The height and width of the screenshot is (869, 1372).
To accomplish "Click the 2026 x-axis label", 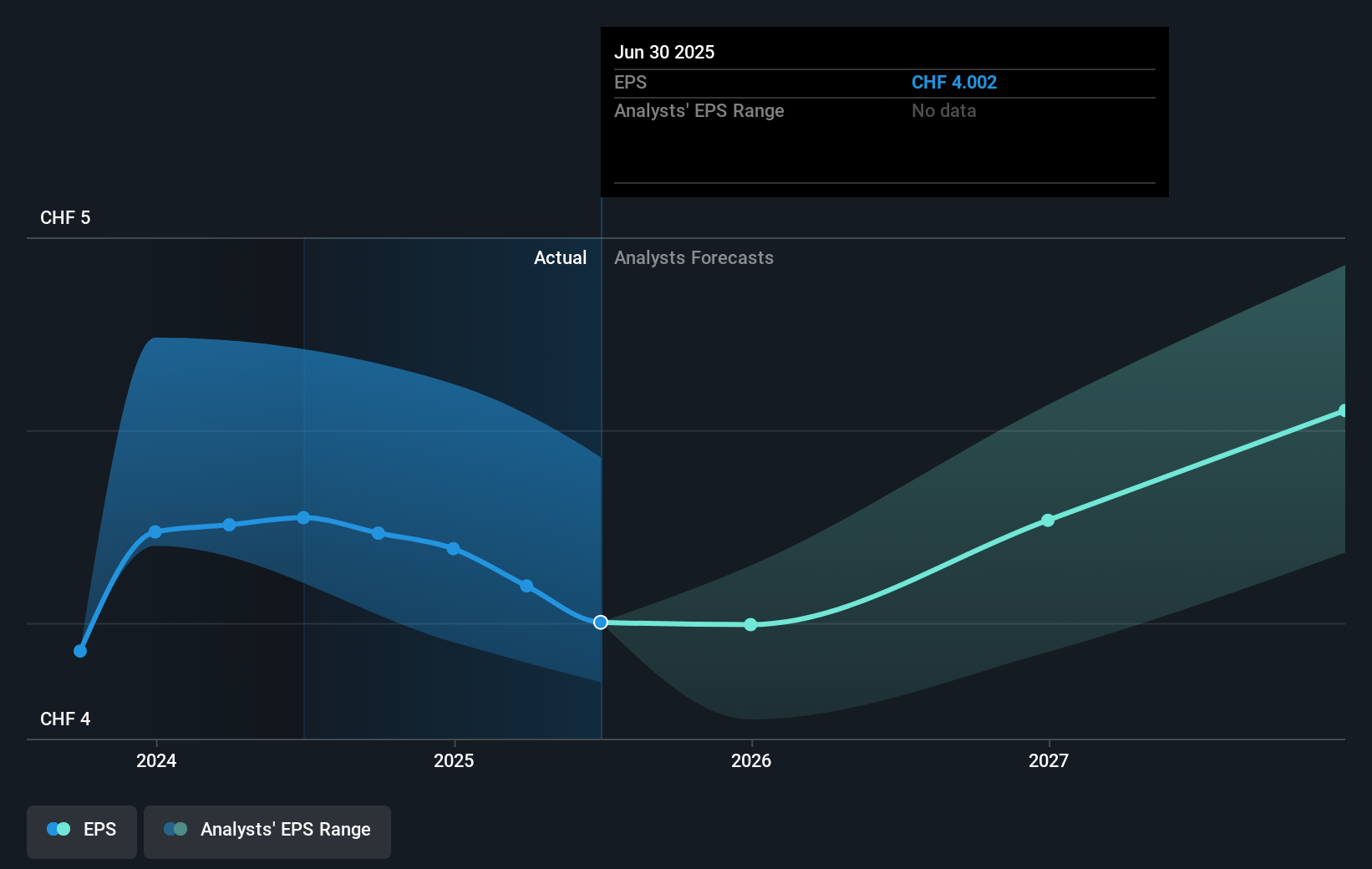I will coord(751,760).
